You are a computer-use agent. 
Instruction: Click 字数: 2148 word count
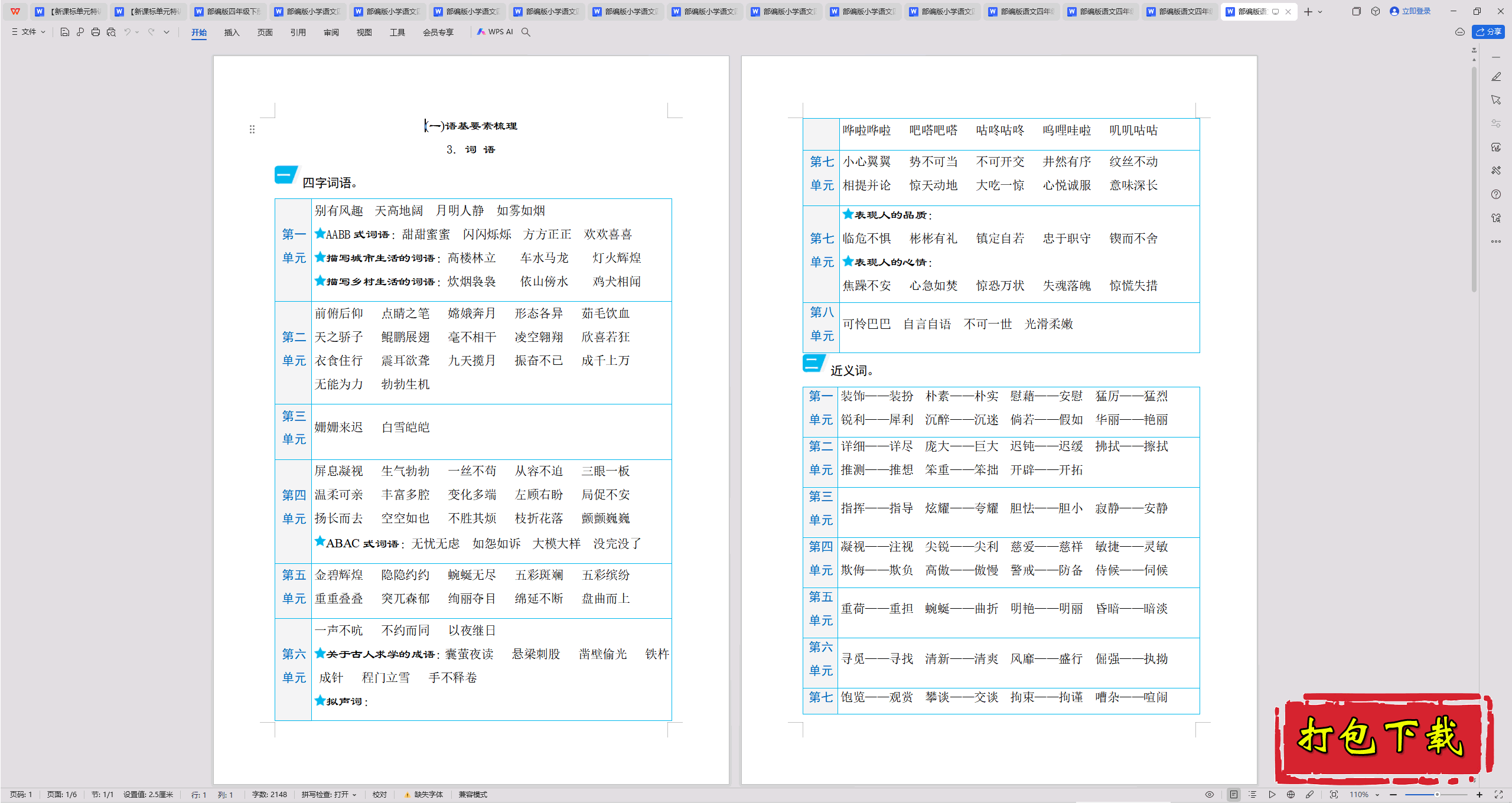point(269,795)
